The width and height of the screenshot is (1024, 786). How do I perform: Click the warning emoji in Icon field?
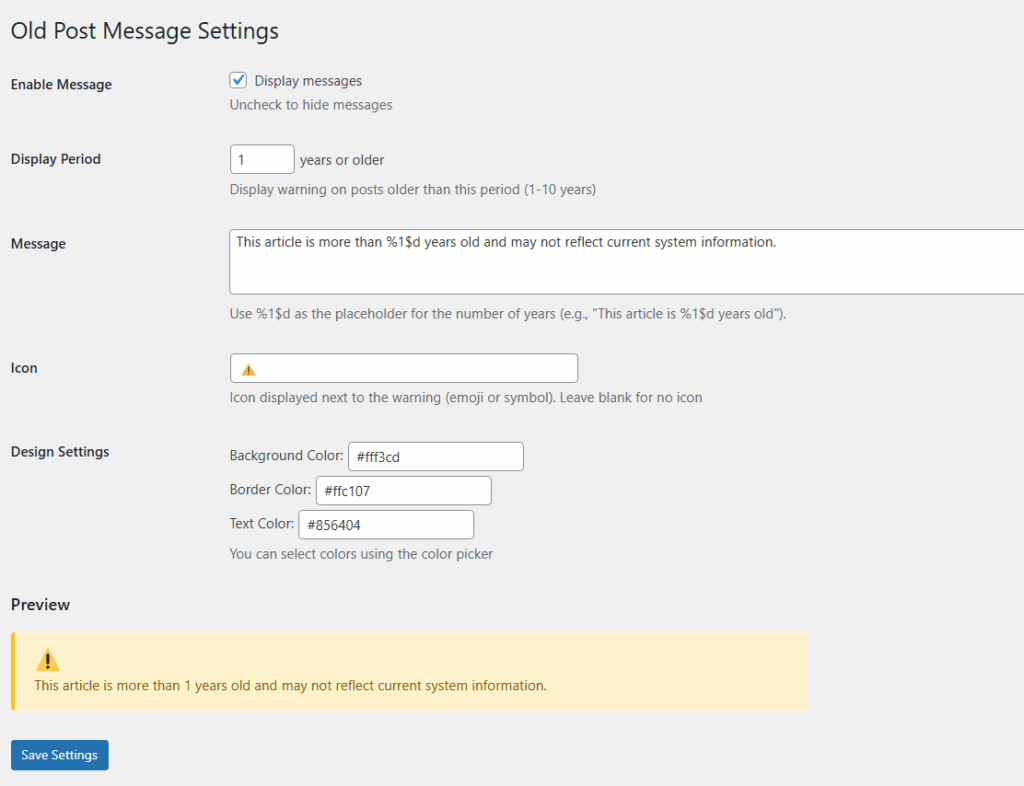pyautogui.click(x=249, y=369)
